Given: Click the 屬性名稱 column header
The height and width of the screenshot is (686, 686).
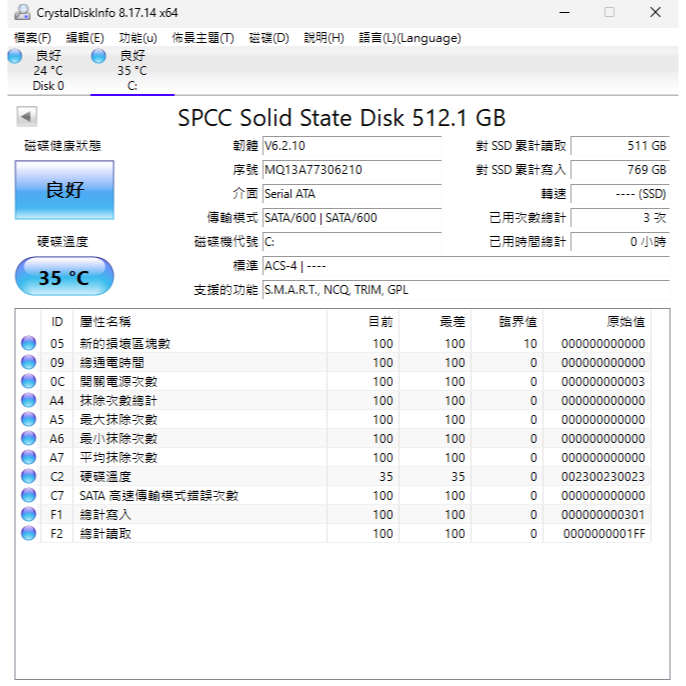Looking at the screenshot, I should click(x=200, y=322).
